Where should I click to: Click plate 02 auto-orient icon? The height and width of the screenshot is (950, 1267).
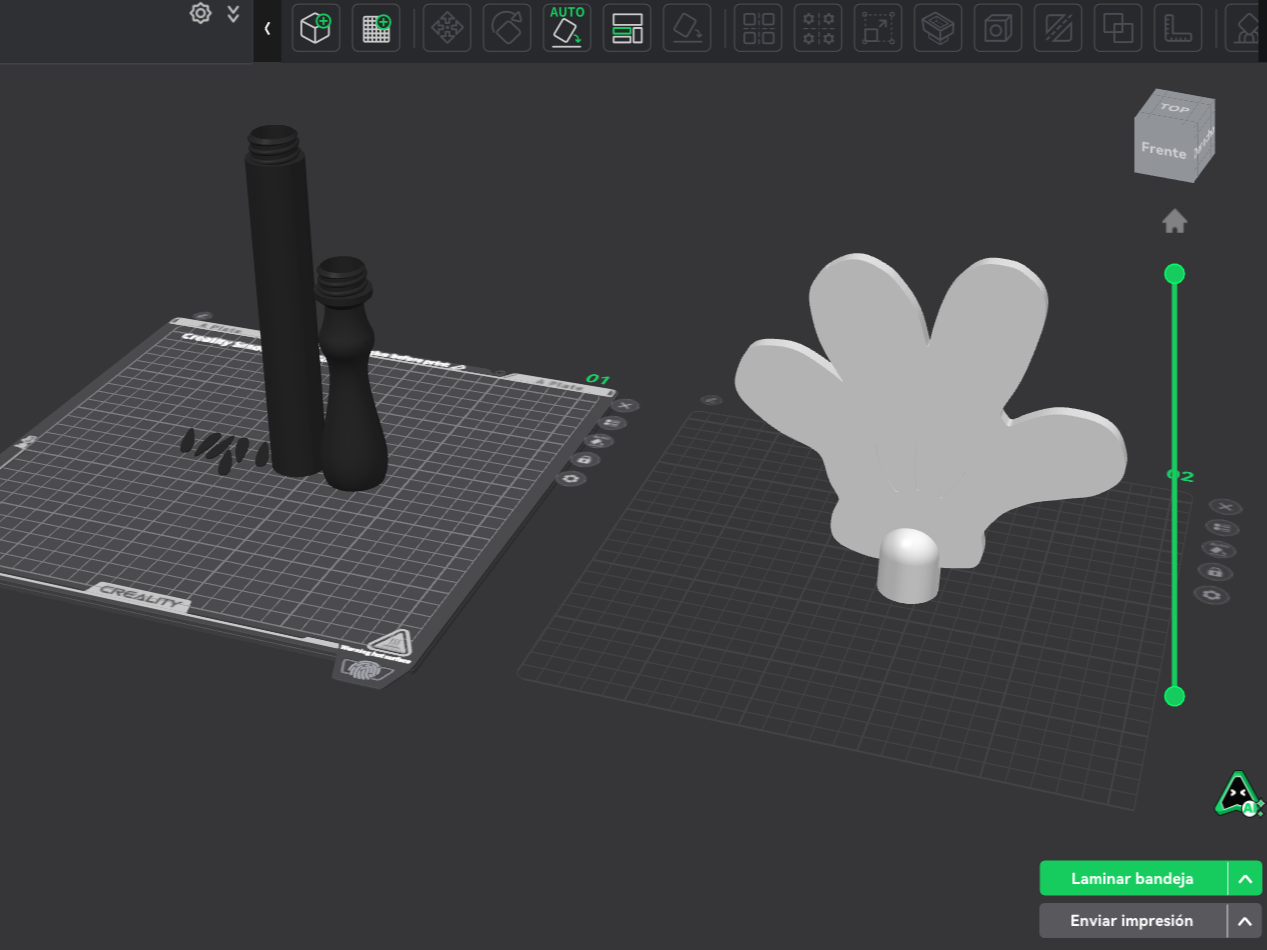pos(1218,550)
